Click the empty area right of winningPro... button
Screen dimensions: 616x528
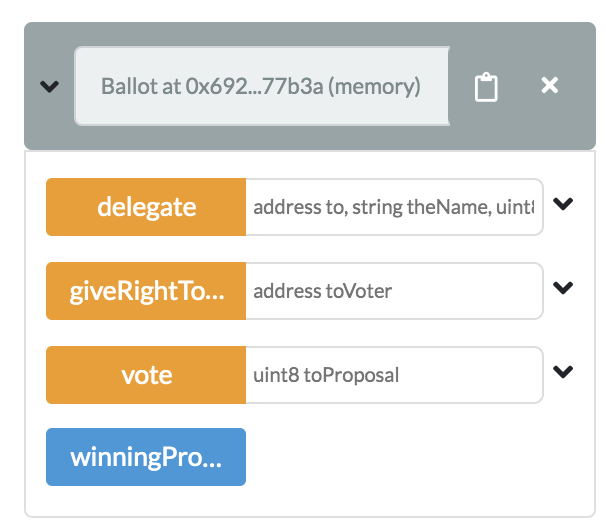pyautogui.click(x=420, y=457)
